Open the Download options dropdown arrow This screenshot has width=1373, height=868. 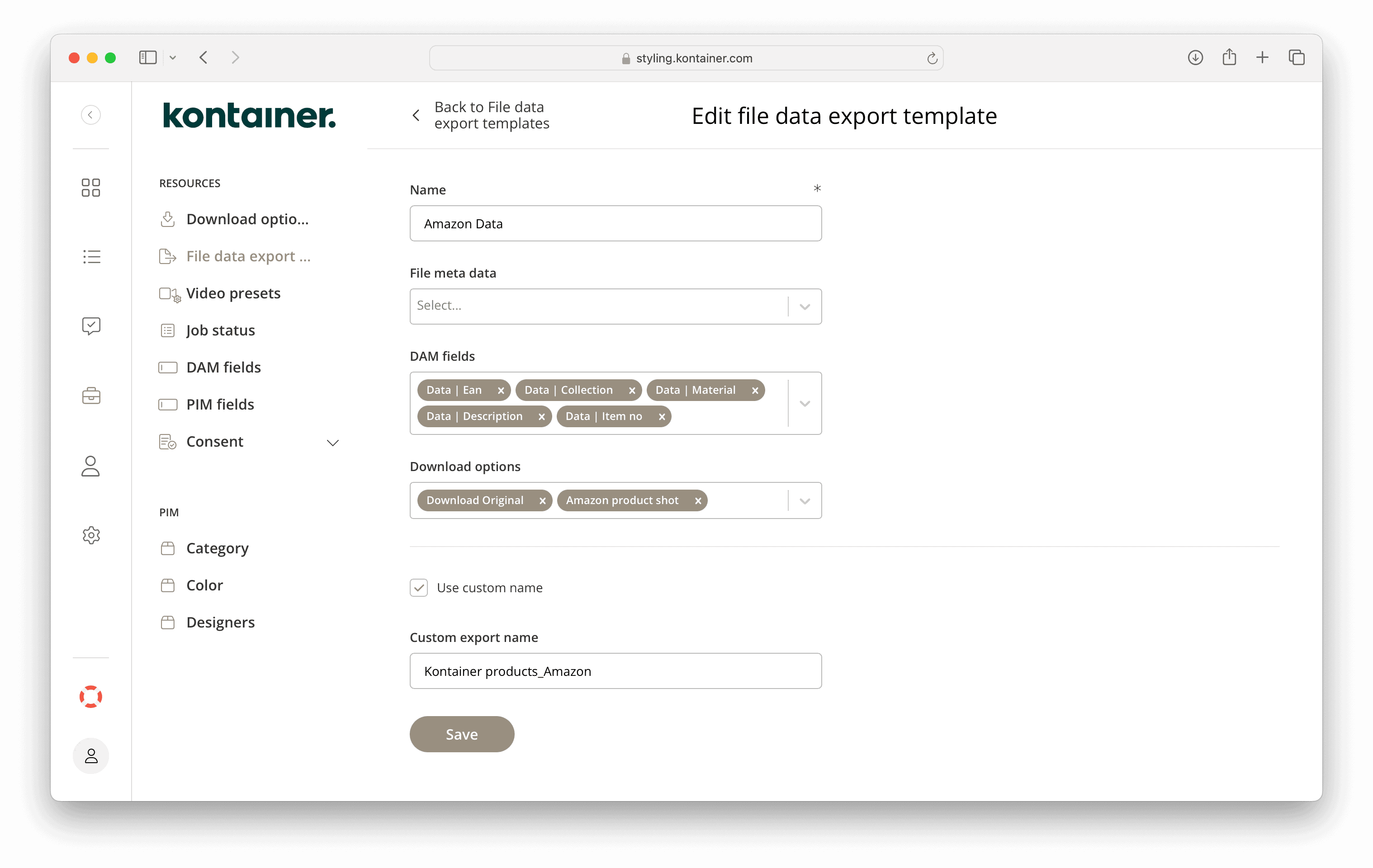(x=805, y=500)
